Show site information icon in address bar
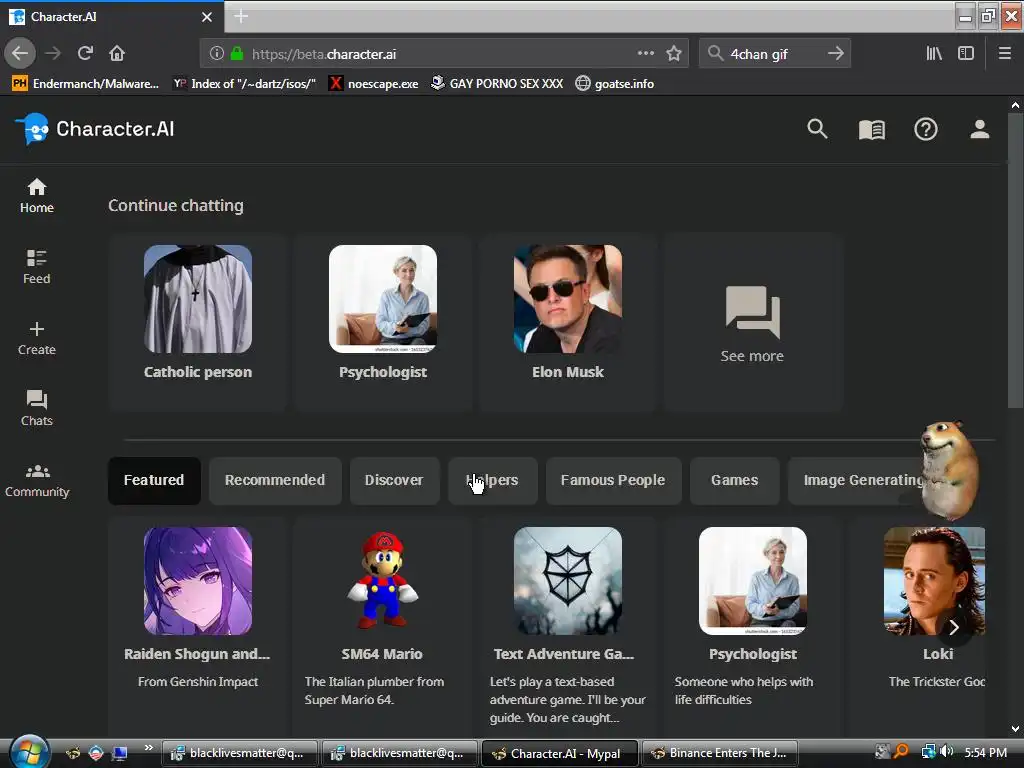Viewport: 1024px width, 768px height. [216, 54]
